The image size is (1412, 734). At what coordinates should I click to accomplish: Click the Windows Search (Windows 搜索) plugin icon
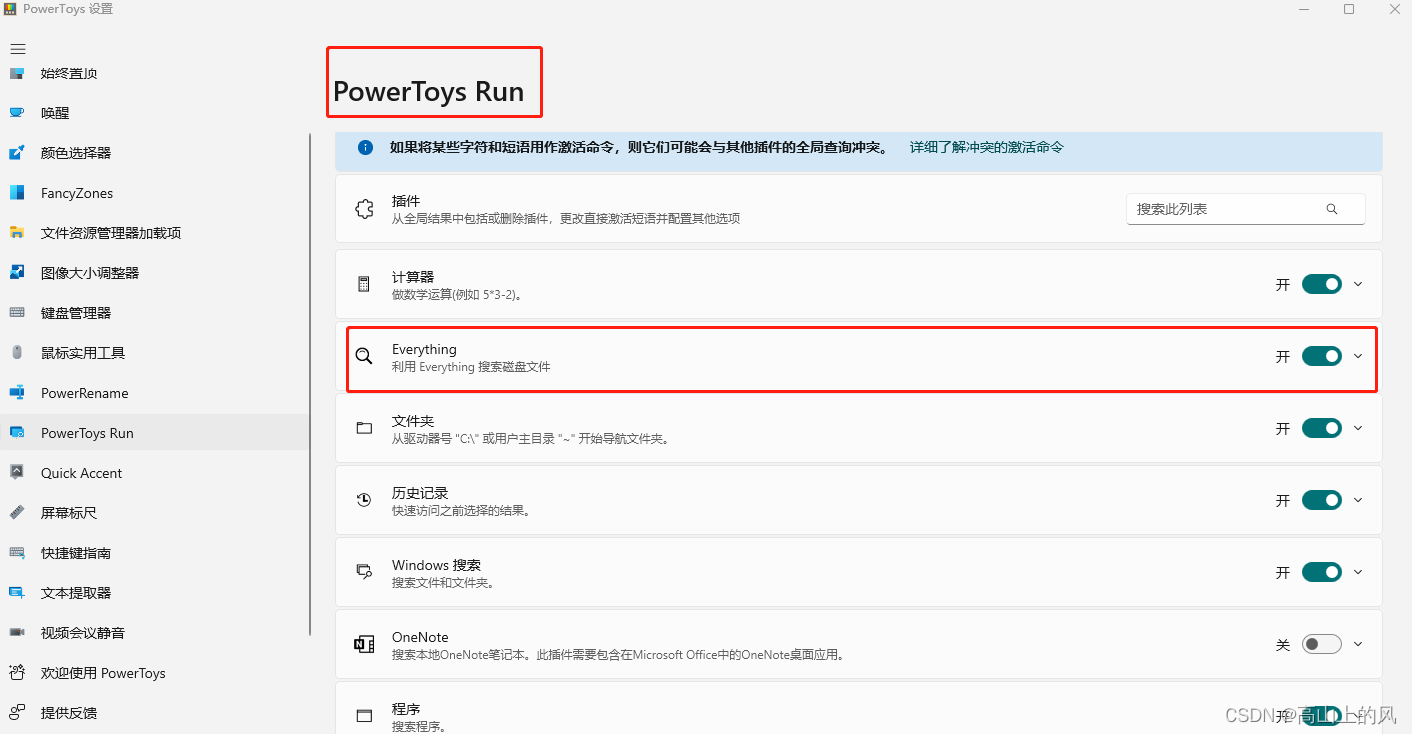(x=364, y=572)
